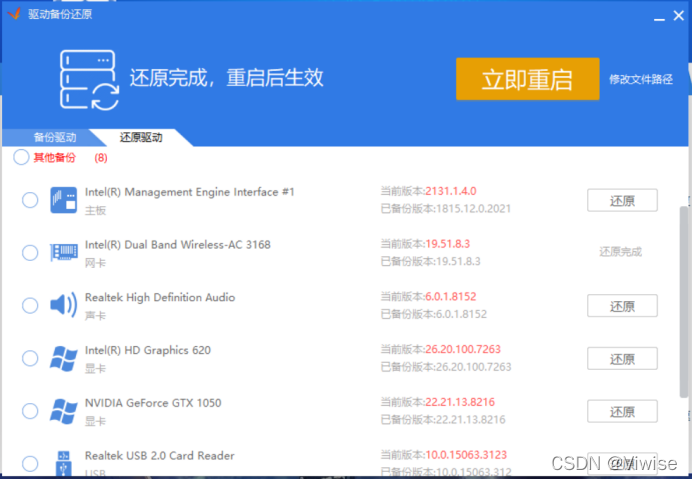Open the 修改文件路径 link

point(641,79)
